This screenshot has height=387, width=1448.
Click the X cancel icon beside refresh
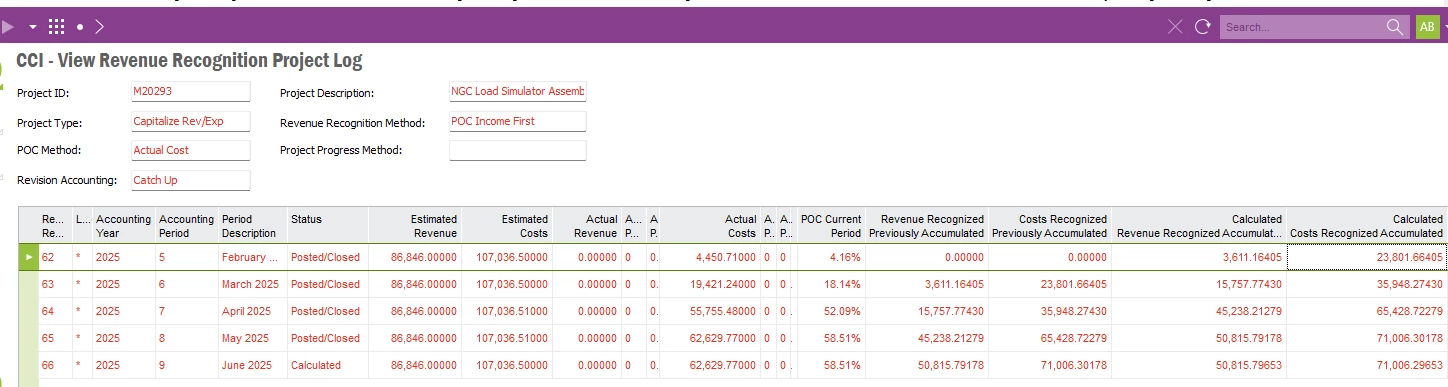pos(1175,27)
